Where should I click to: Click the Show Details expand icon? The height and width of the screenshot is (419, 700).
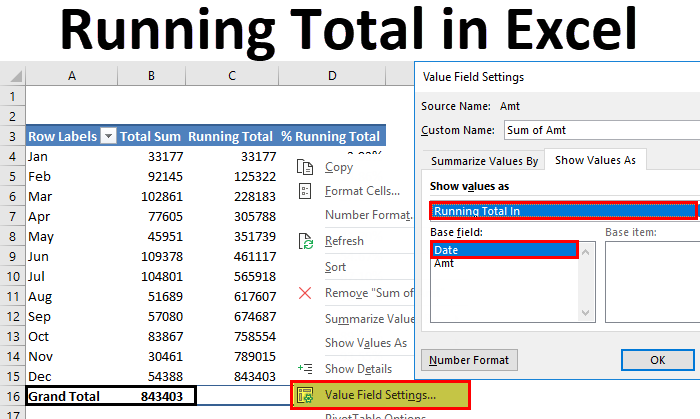click(306, 369)
